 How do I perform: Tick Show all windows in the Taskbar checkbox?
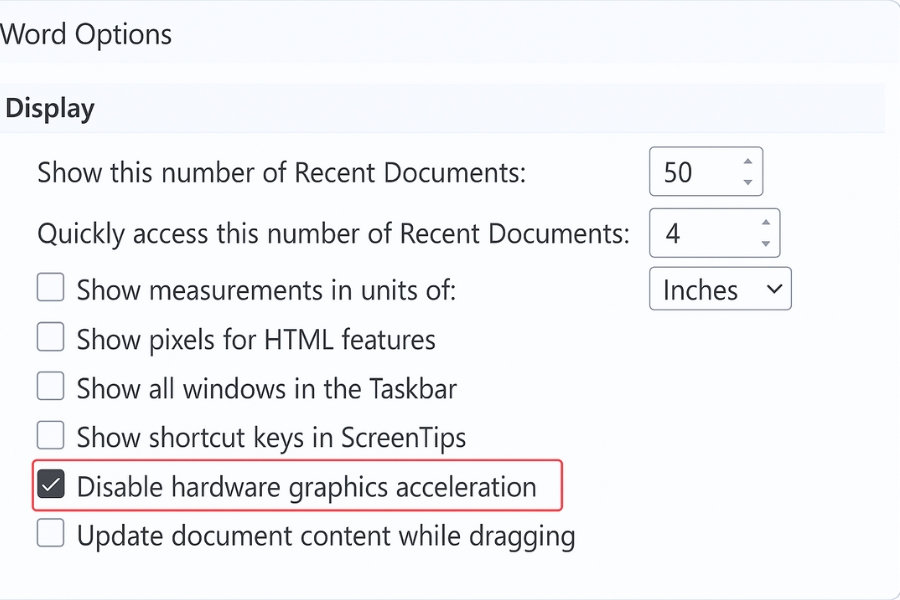tap(50, 387)
